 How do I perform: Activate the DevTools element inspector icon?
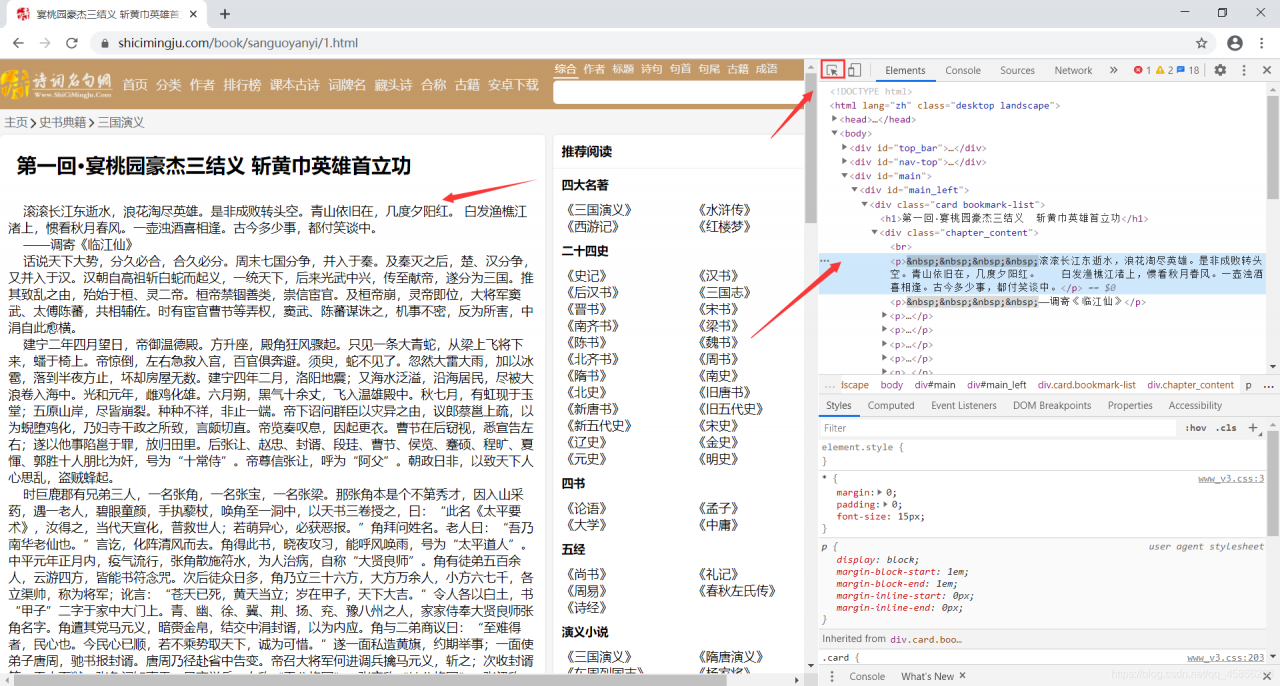[x=832, y=70]
